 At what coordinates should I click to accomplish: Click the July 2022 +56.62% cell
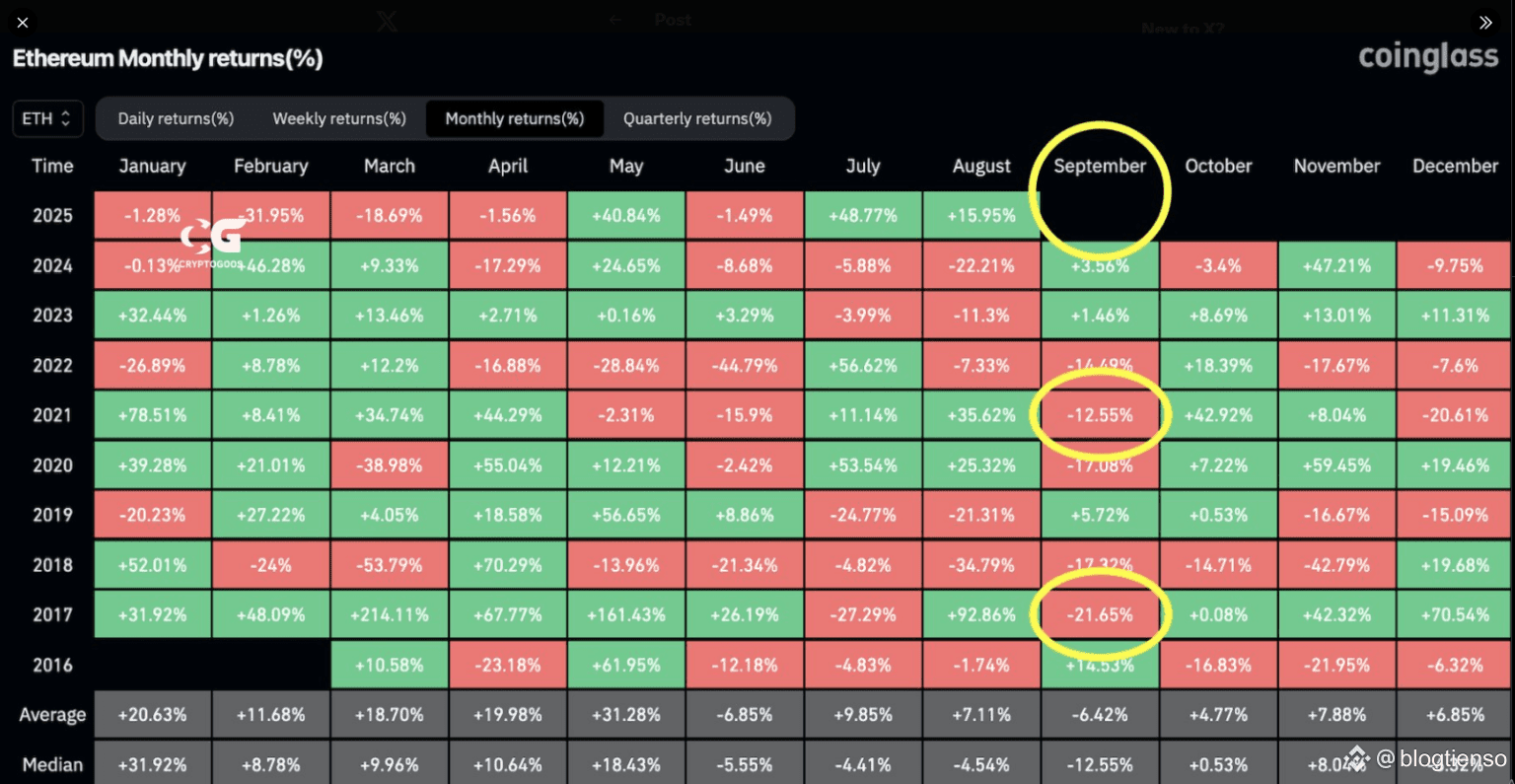coord(863,365)
